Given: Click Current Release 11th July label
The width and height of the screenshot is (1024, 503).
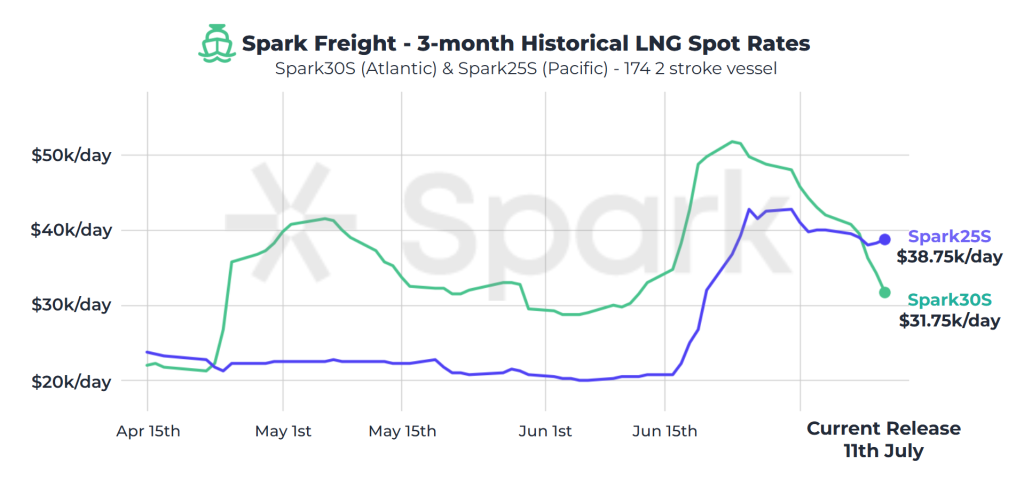Looking at the screenshot, I should pos(884,440).
